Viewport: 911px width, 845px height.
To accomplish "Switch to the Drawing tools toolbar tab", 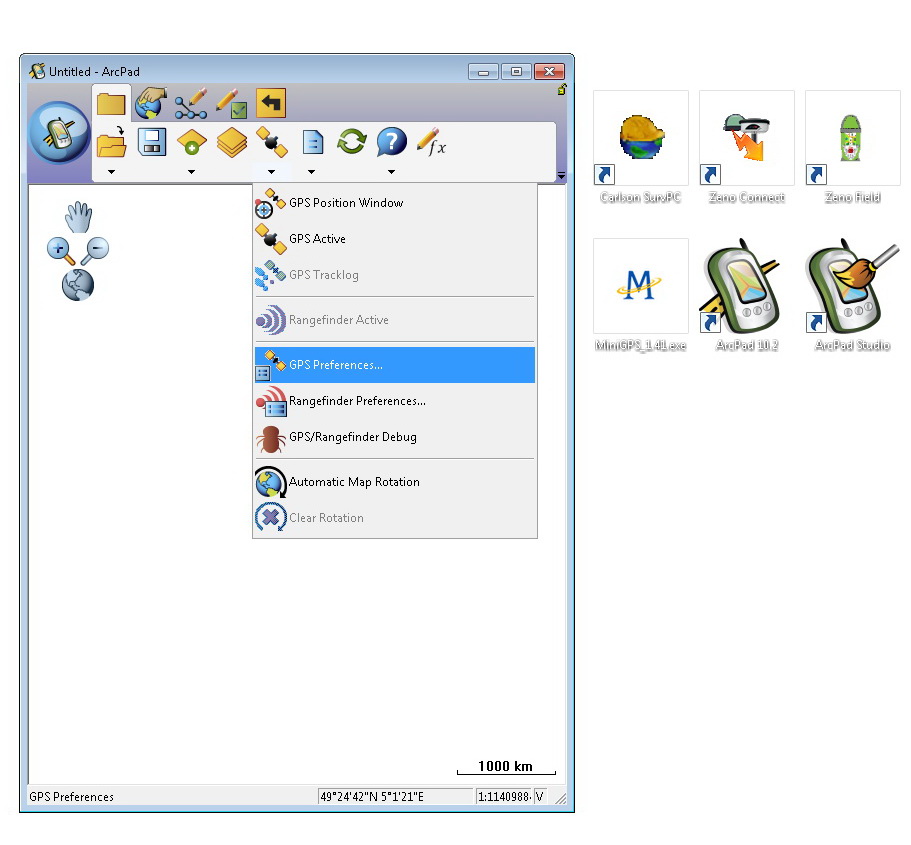I will tap(191, 103).
